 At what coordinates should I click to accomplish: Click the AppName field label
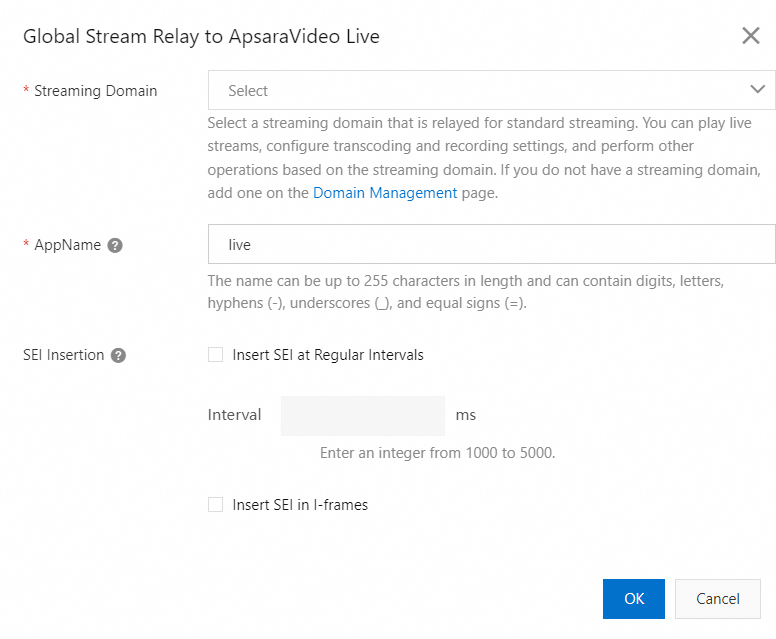click(x=68, y=245)
